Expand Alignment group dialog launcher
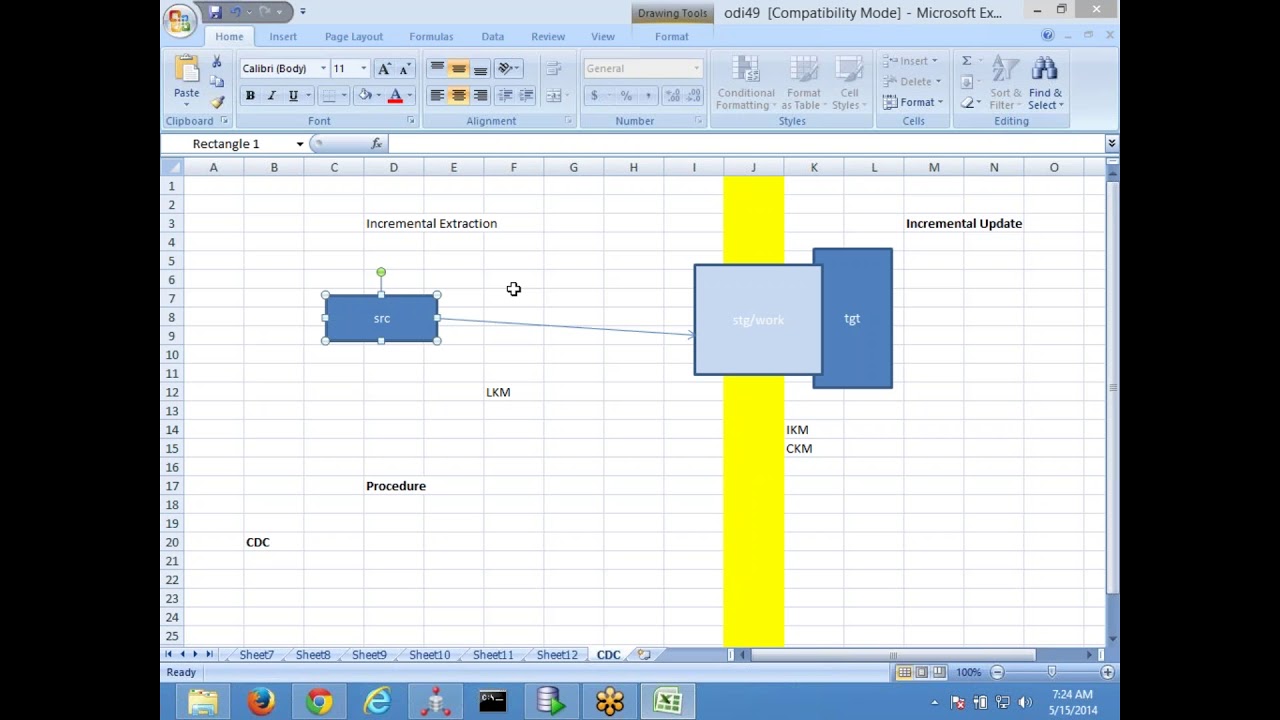Image resolution: width=1280 pixels, height=720 pixels. (x=568, y=121)
